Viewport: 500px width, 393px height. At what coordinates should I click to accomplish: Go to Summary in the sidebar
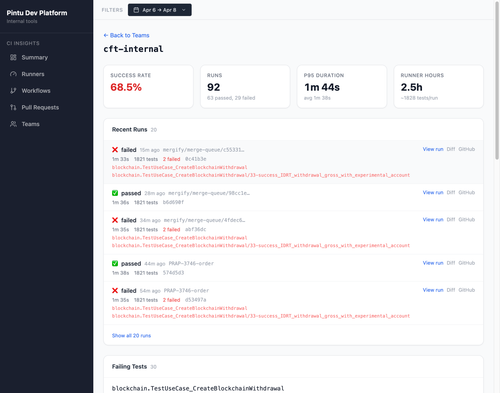[35, 58]
